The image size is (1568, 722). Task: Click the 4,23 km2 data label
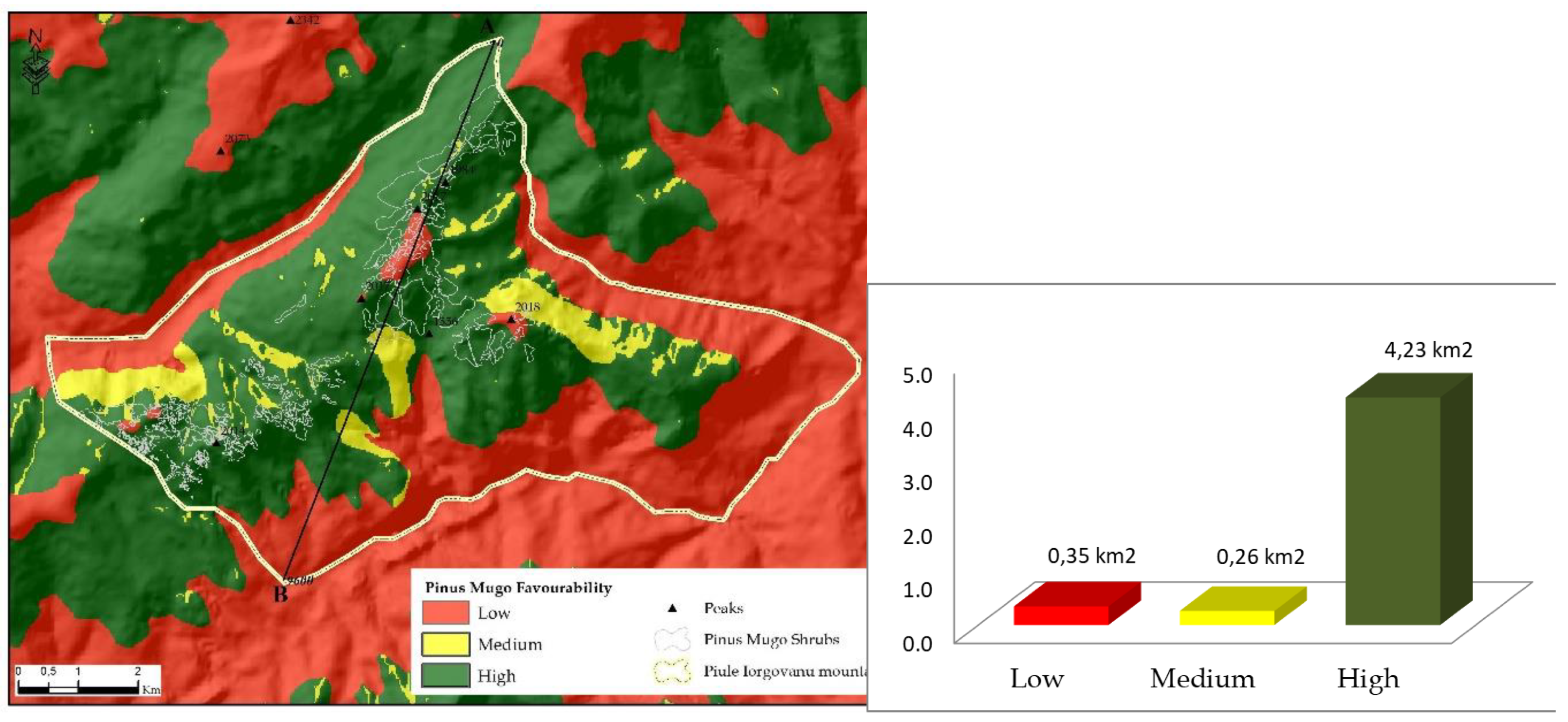point(1428,350)
